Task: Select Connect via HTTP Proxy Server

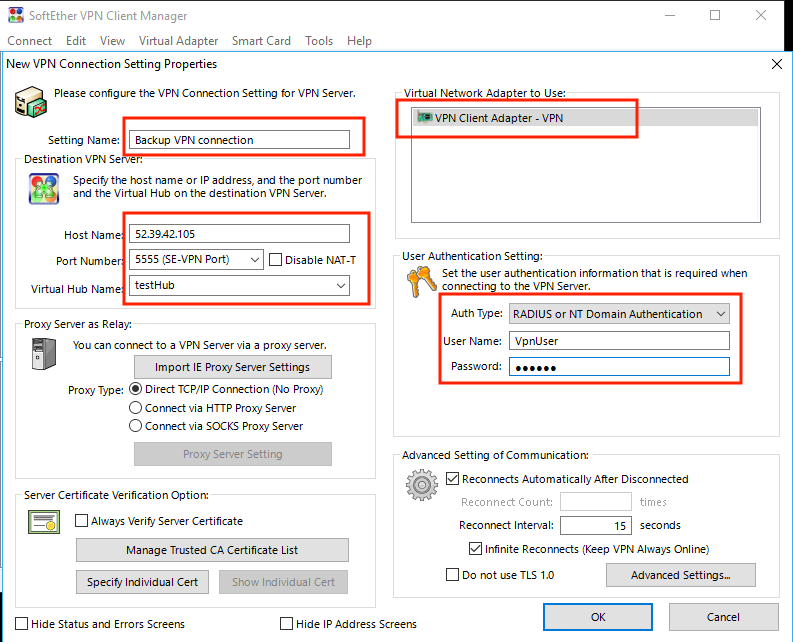Action: [136, 408]
